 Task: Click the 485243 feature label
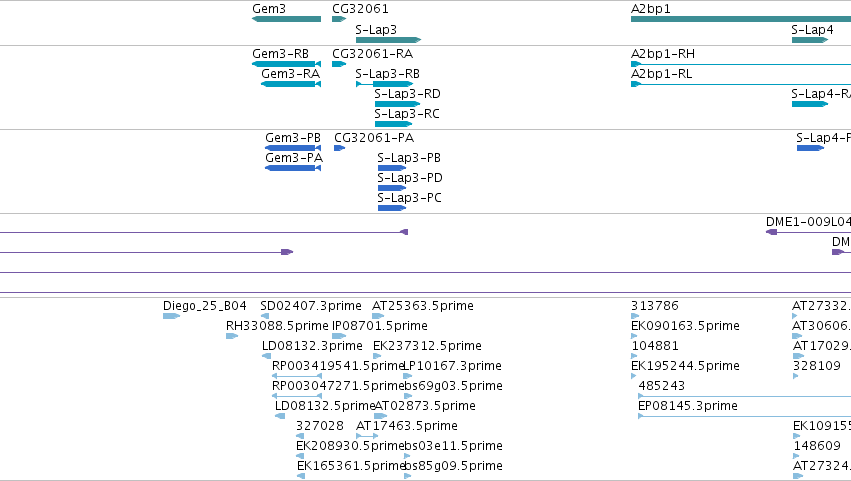pyautogui.click(x=662, y=386)
